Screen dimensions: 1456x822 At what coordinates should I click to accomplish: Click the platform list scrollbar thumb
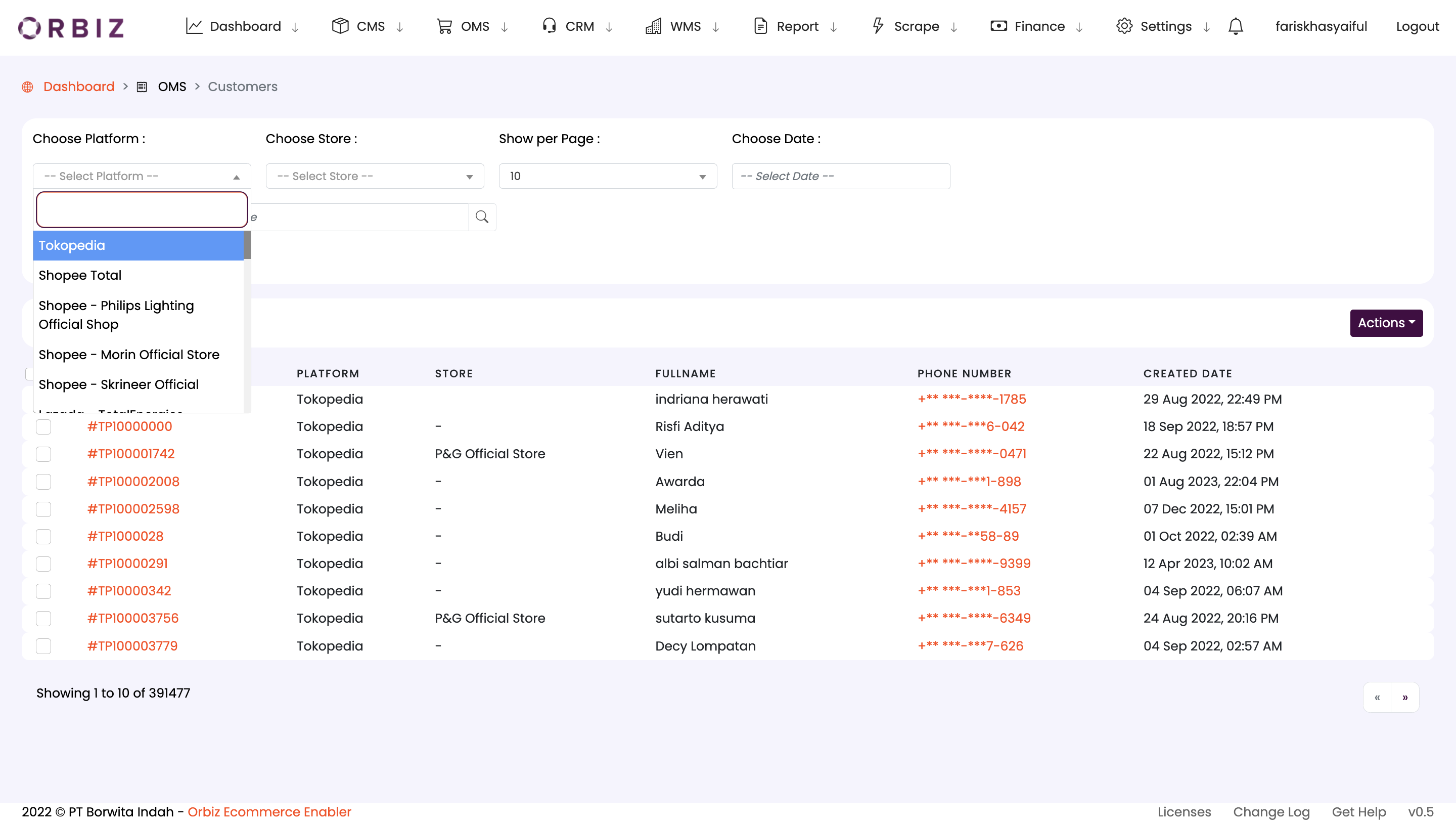pos(247,245)
